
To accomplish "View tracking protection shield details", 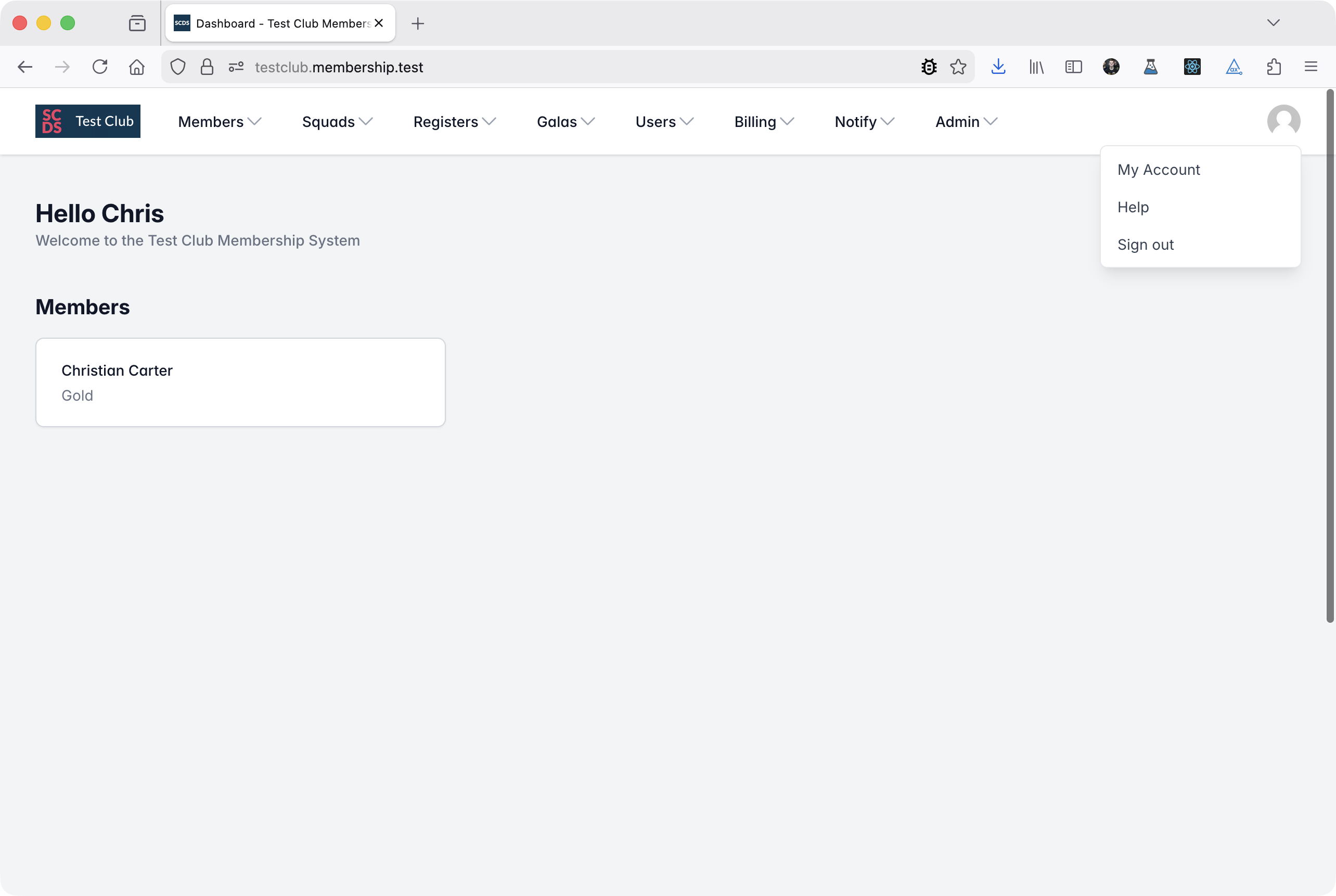I will coord(177,67).
